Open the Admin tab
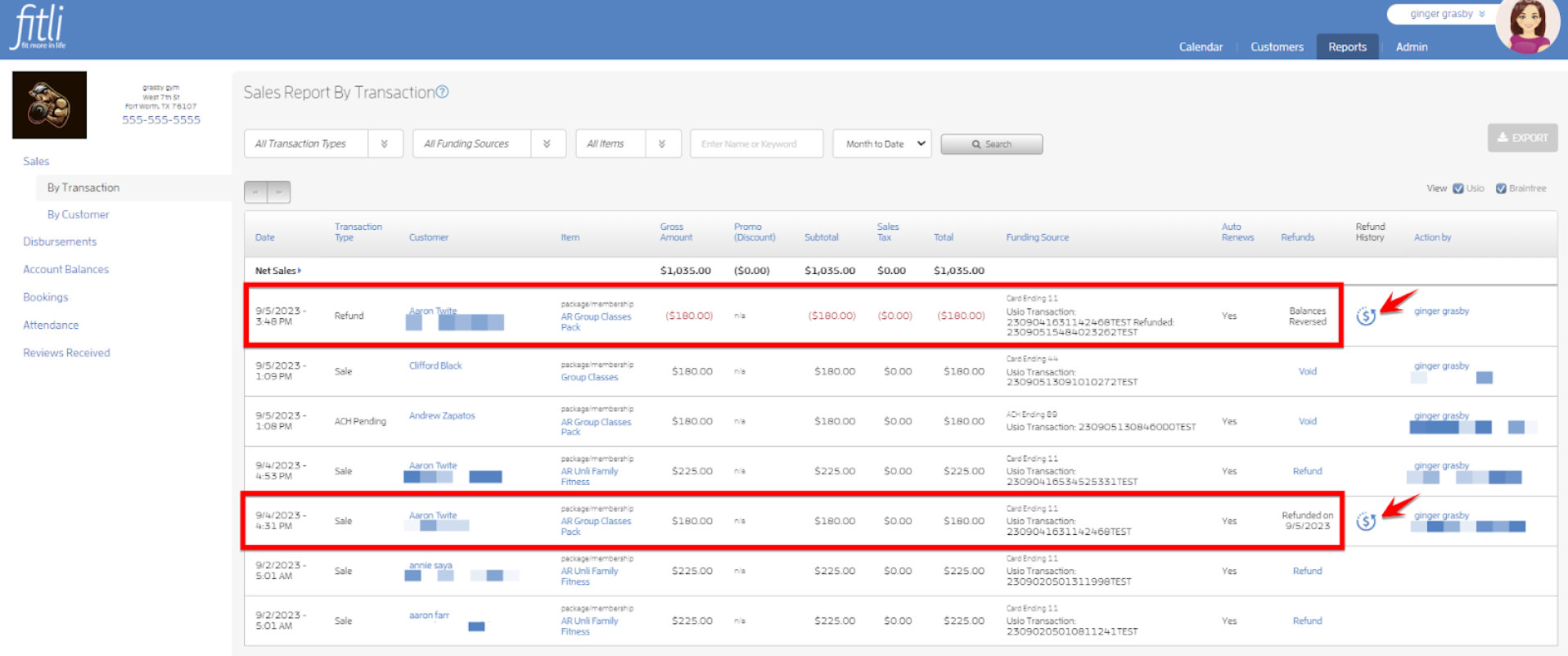 coord(1412,47)
